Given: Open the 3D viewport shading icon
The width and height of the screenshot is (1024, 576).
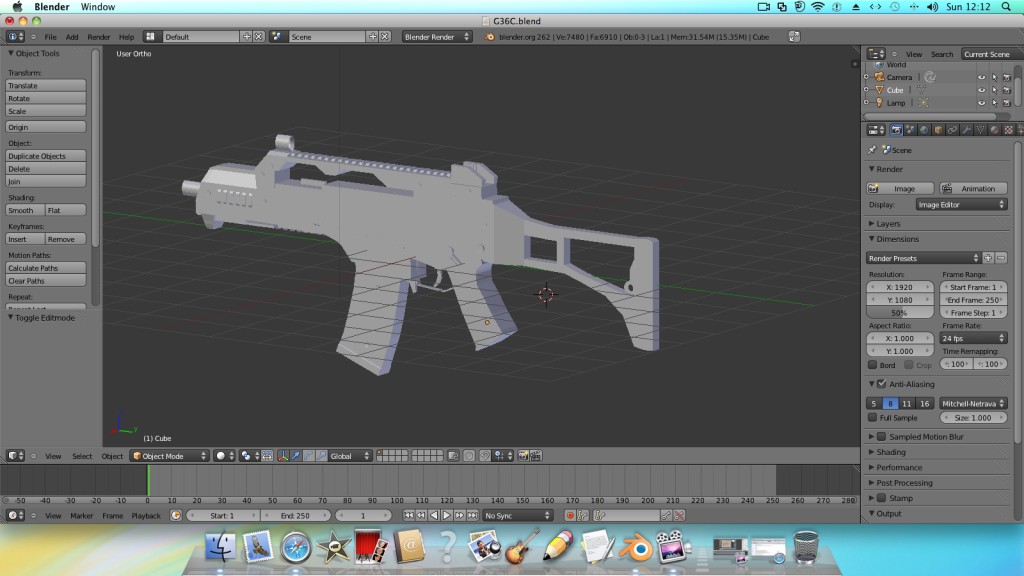Looking at the screenshot, I should [x=221, y=456].
